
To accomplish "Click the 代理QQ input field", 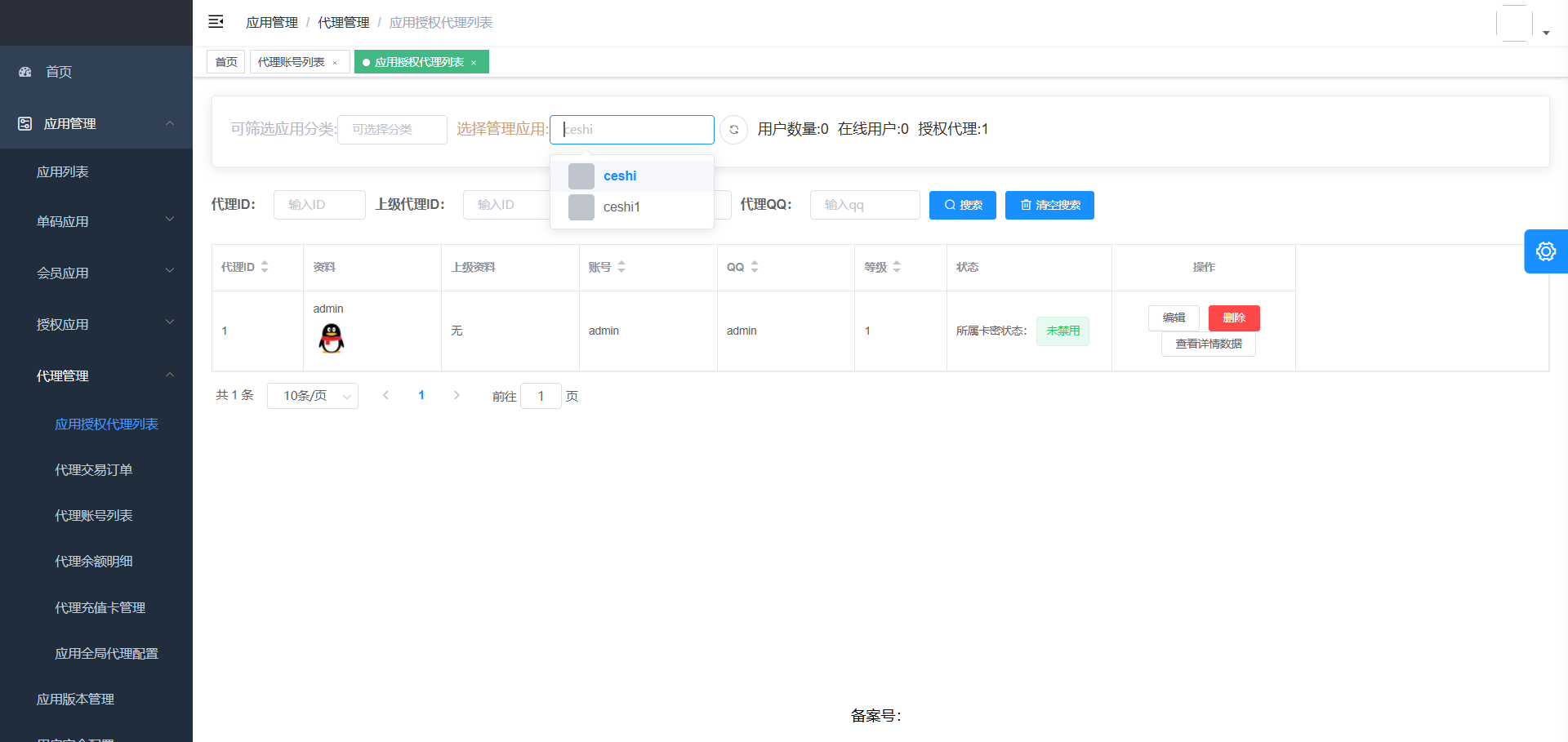I will point(865,205).
